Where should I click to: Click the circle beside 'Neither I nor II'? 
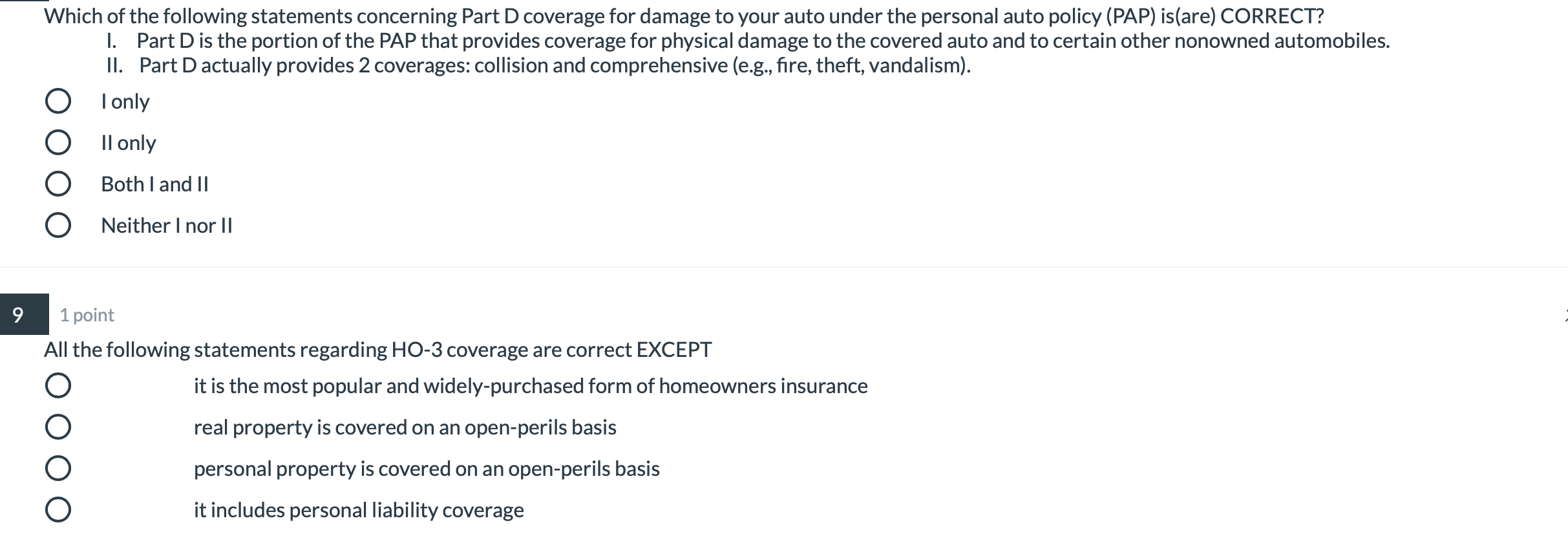60,225
